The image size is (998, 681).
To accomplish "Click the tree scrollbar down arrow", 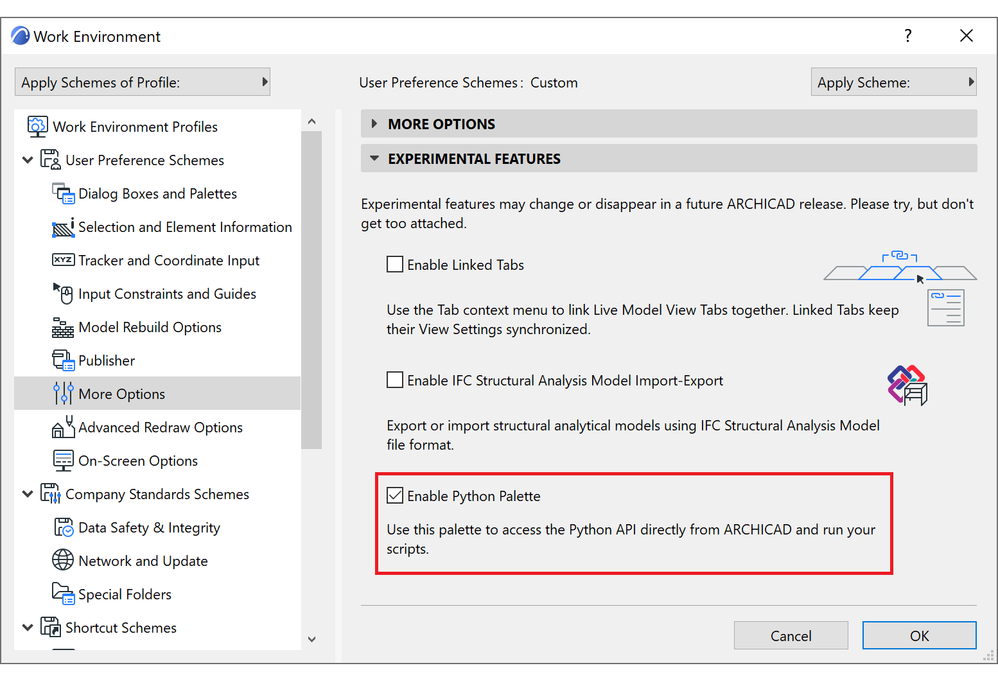I will [311, 639].
